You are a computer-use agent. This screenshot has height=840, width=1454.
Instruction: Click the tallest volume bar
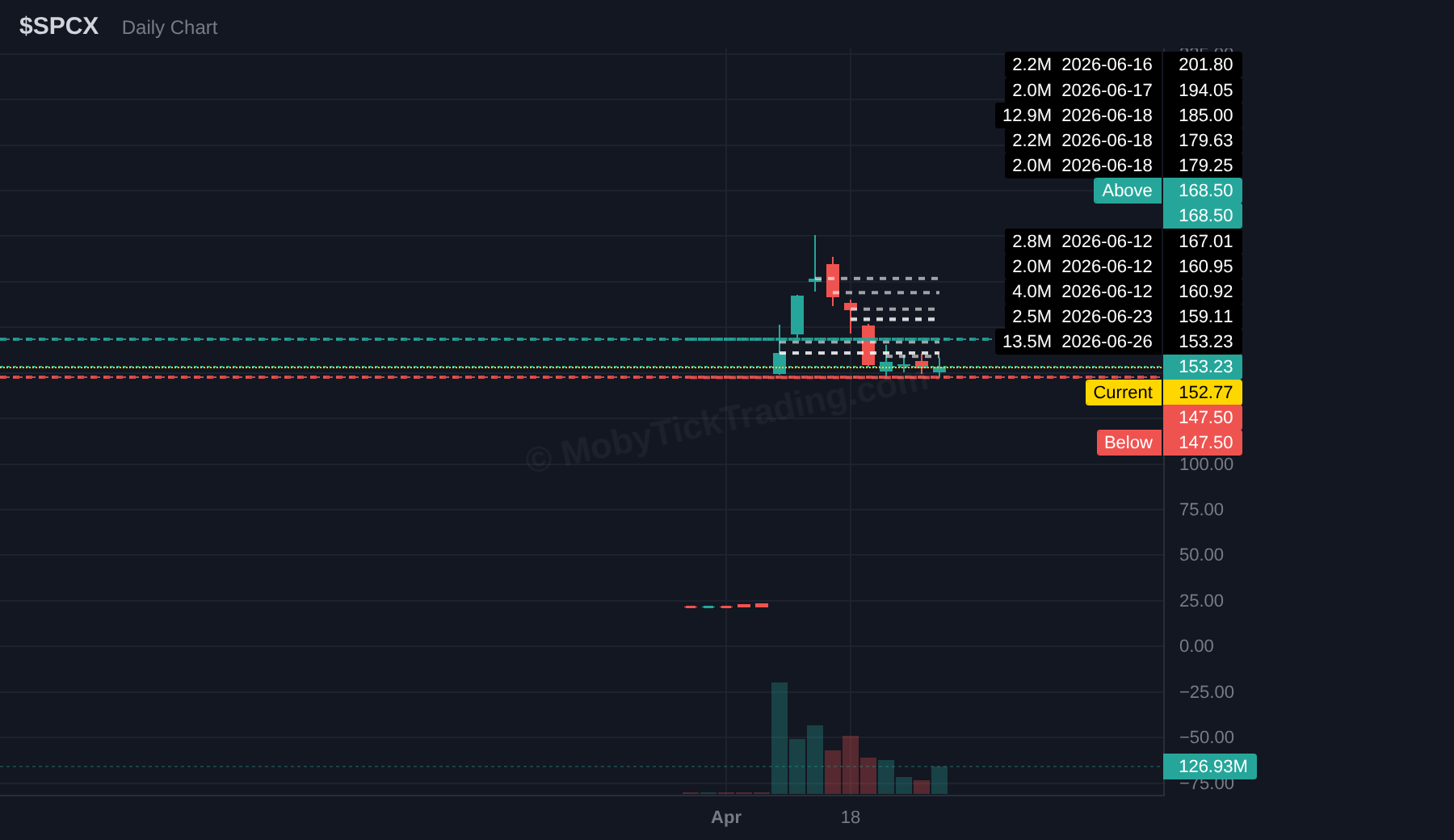(780, 738)
